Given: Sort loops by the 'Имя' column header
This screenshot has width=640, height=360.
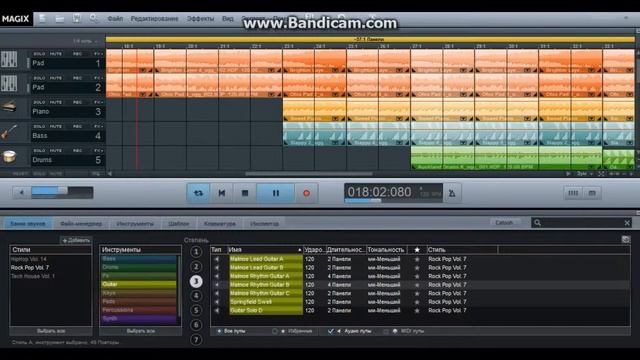Looking at the screenshot, I should (x=265, y=249).
